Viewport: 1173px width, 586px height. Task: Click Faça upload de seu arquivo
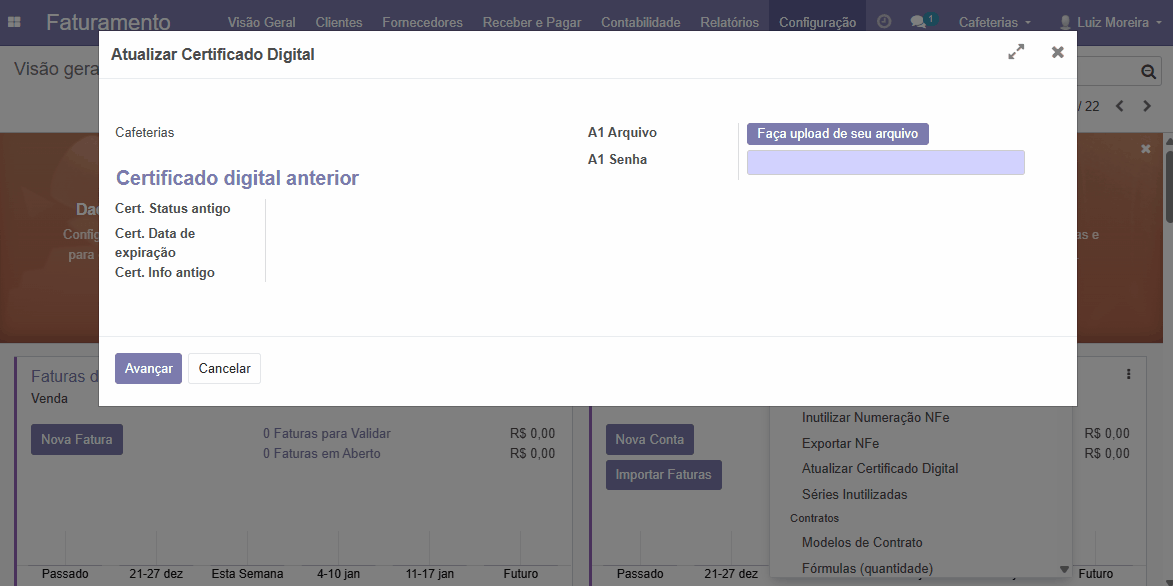(x=837, y=134)
